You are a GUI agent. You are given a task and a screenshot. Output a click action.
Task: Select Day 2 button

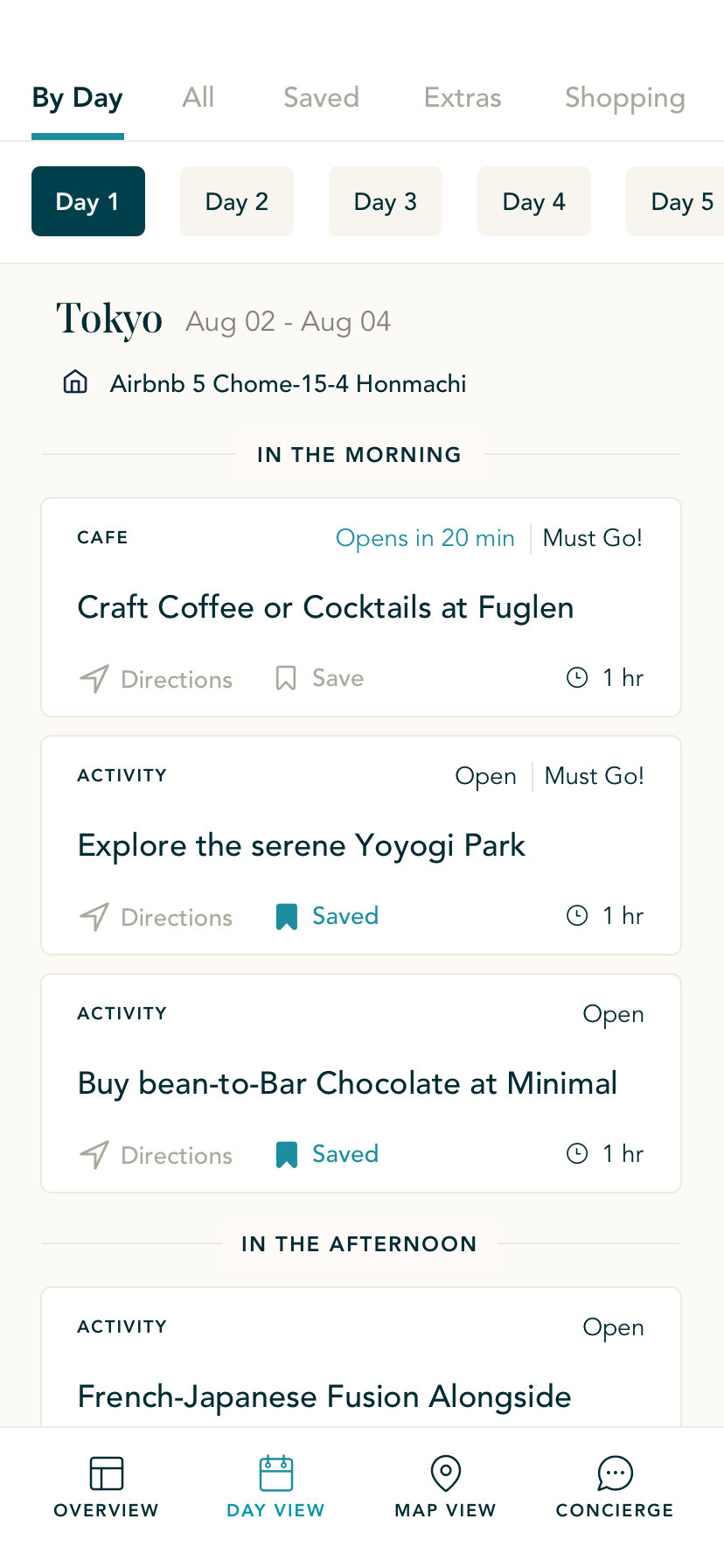237,201
